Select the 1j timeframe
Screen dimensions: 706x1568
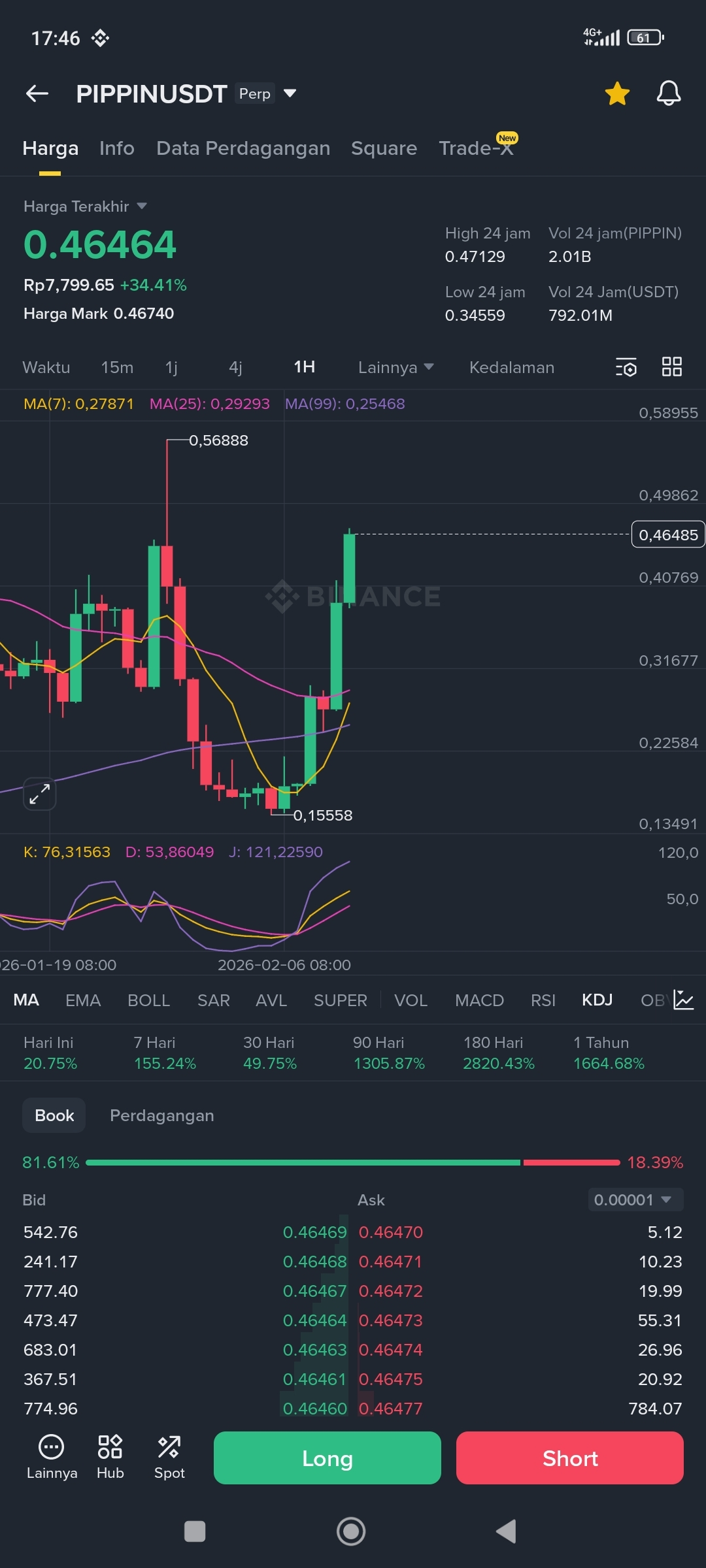(171, 367)
